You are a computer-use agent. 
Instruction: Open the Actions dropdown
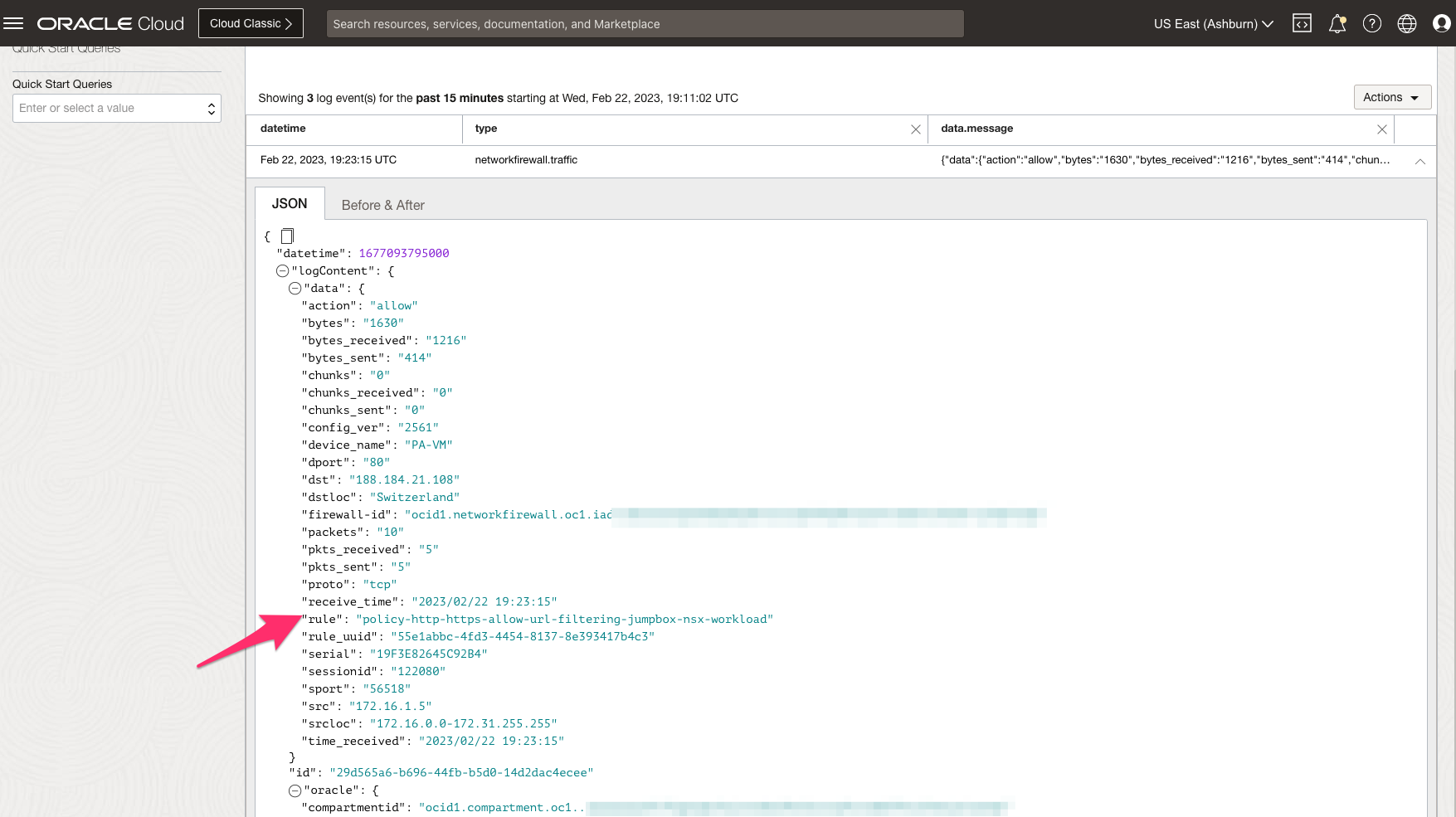[1391, 97]
